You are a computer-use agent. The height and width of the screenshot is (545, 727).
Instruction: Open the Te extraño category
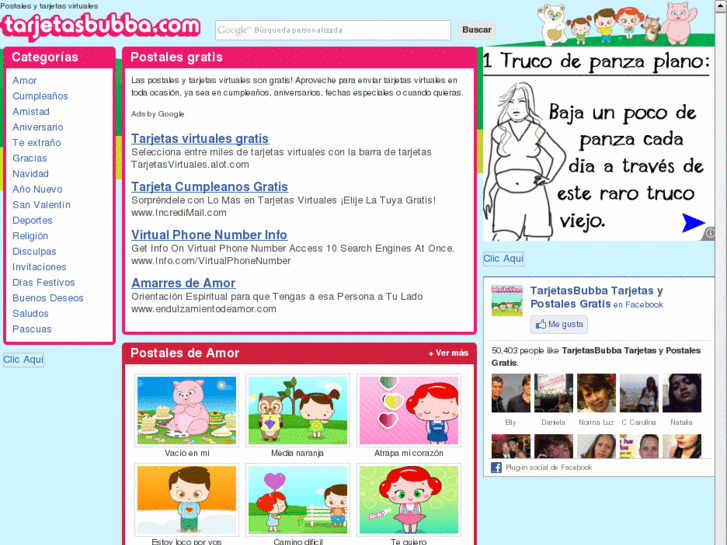37,143
